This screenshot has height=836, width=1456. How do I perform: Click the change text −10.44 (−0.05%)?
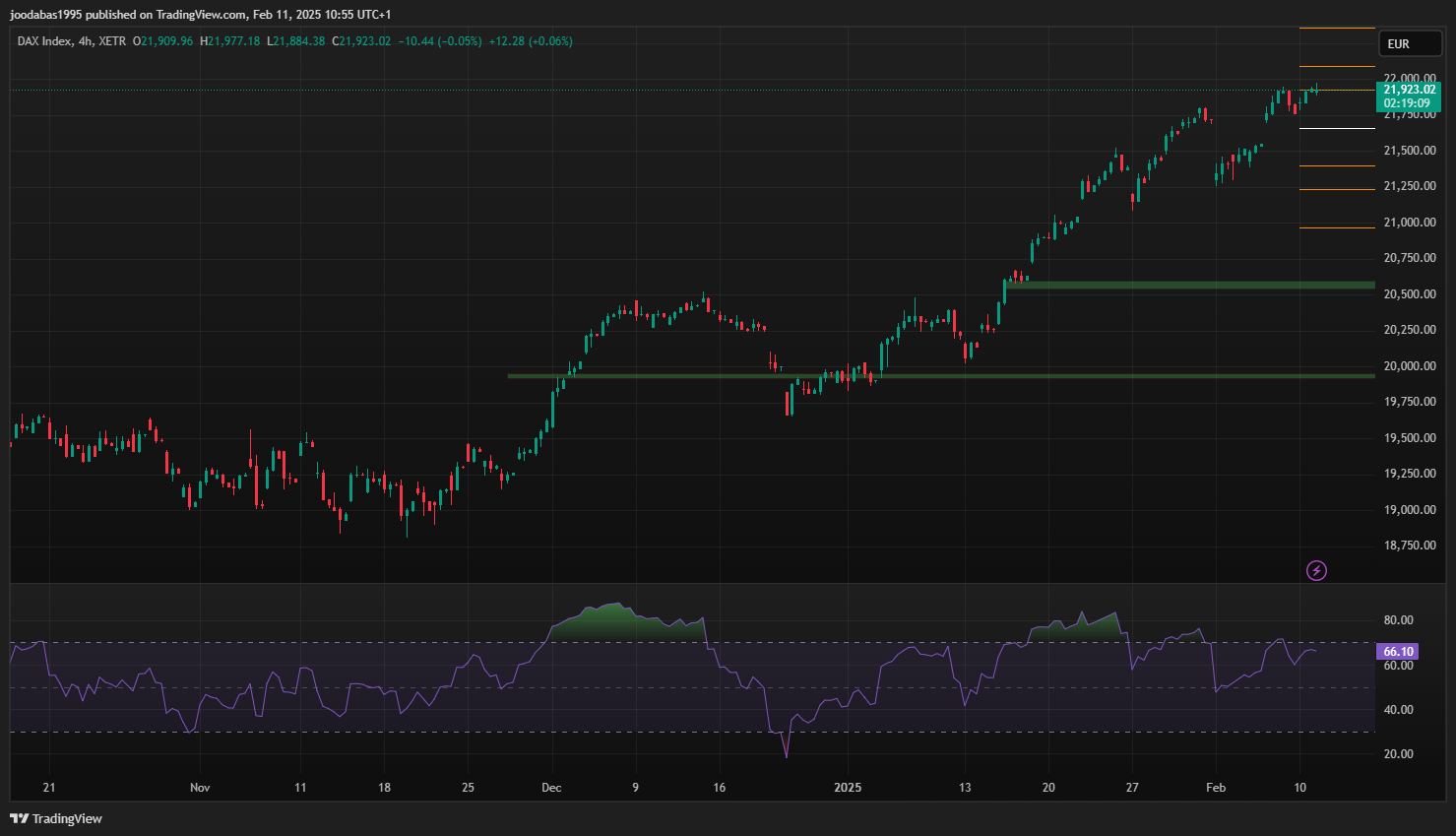440,41
